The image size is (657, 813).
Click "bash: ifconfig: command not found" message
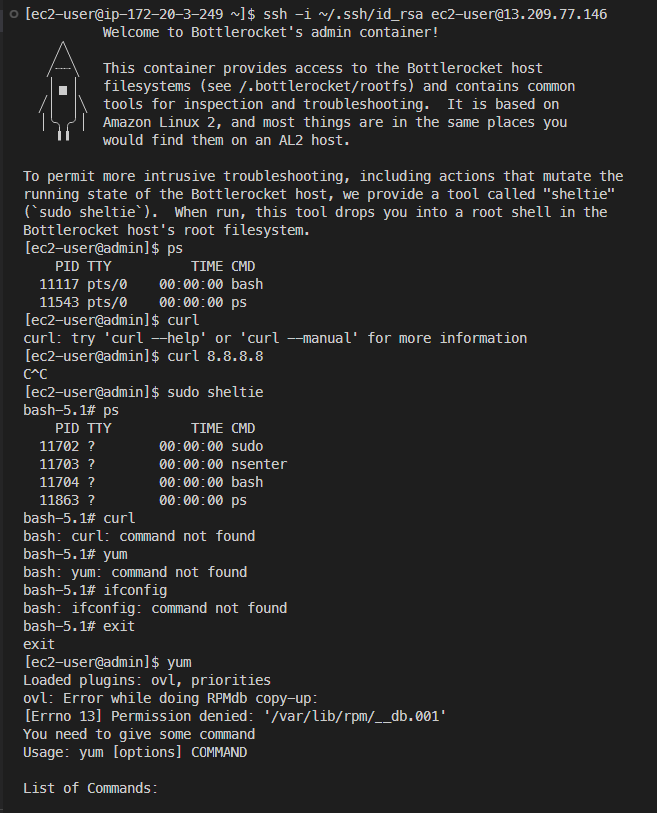(x=155, y=608)
